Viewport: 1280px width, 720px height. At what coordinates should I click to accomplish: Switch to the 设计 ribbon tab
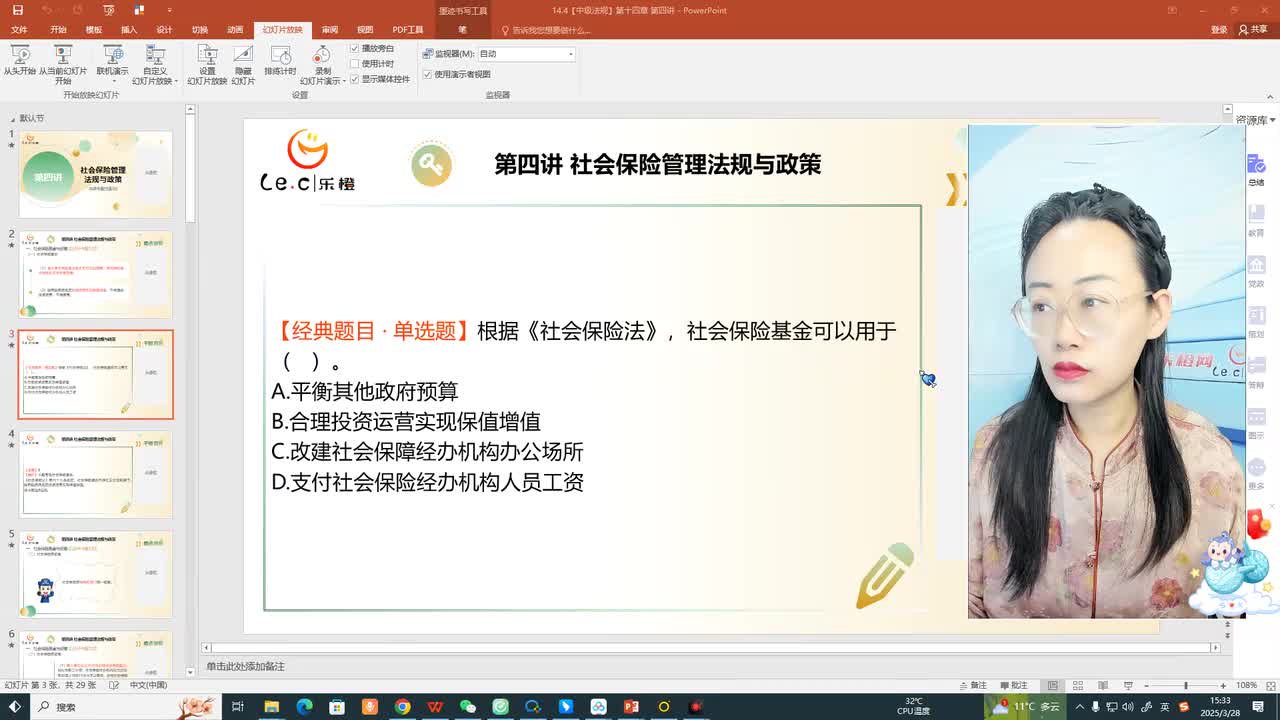pyautogui.click(x=164, y=30)
